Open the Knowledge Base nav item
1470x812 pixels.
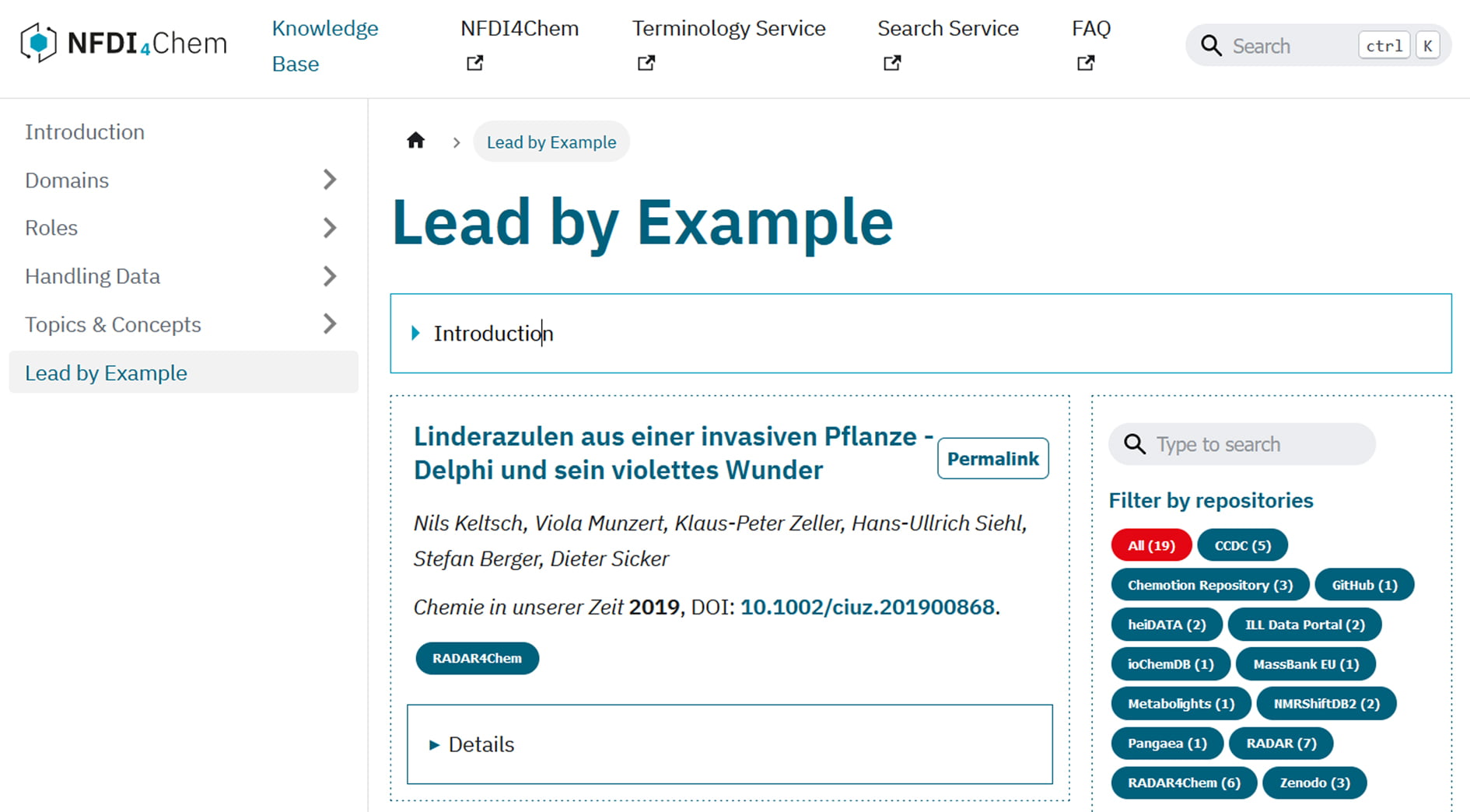tap(325, 46)
